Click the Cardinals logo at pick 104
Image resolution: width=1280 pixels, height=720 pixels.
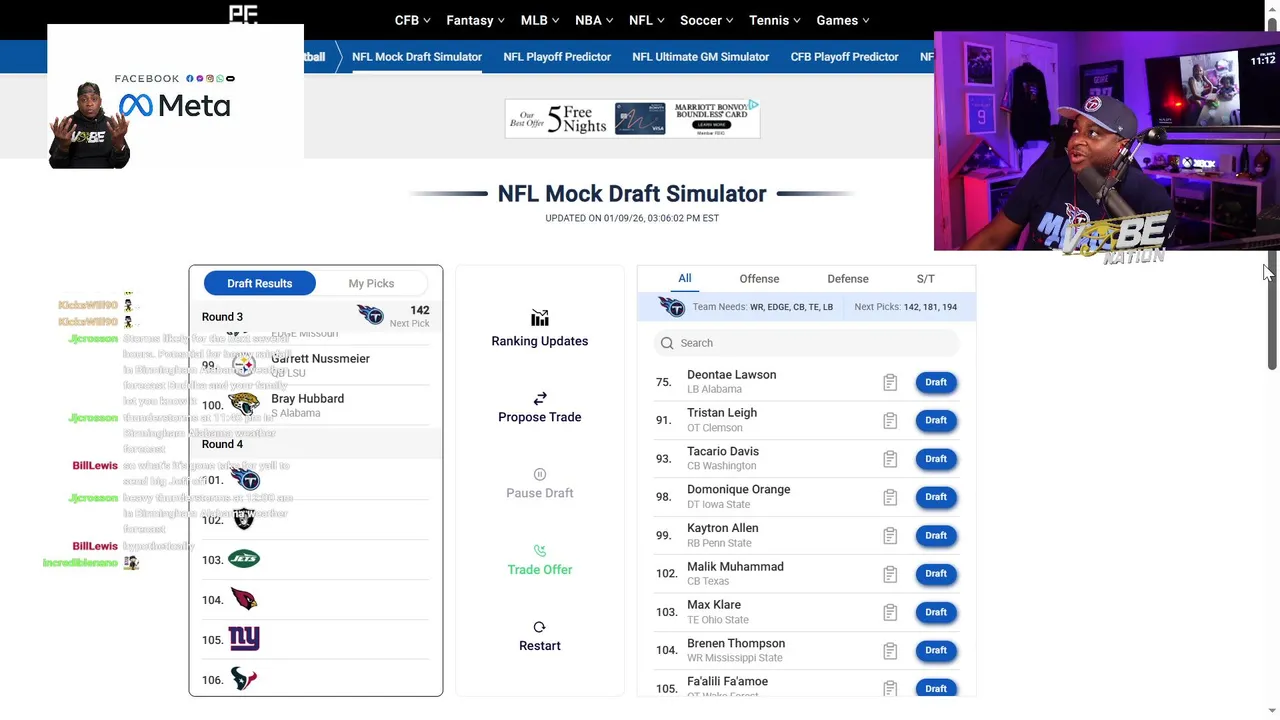tap(244, 599)
